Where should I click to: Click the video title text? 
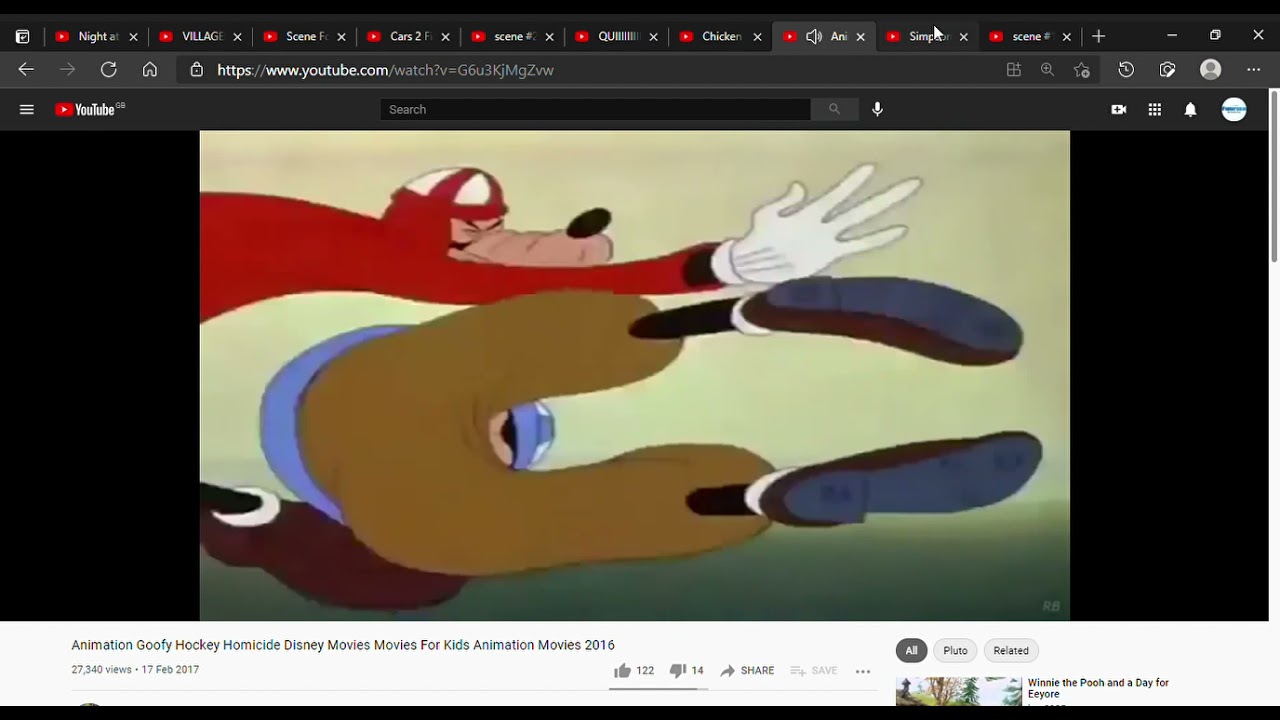(x=343, y=645)
